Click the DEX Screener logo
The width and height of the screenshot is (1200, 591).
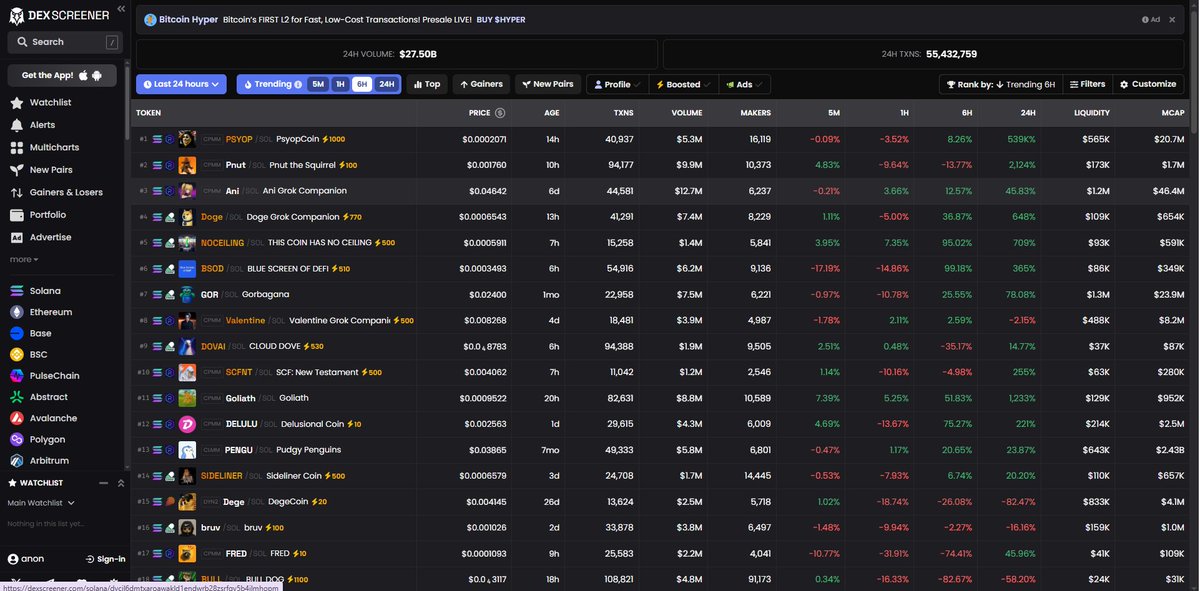coord(57,15)
